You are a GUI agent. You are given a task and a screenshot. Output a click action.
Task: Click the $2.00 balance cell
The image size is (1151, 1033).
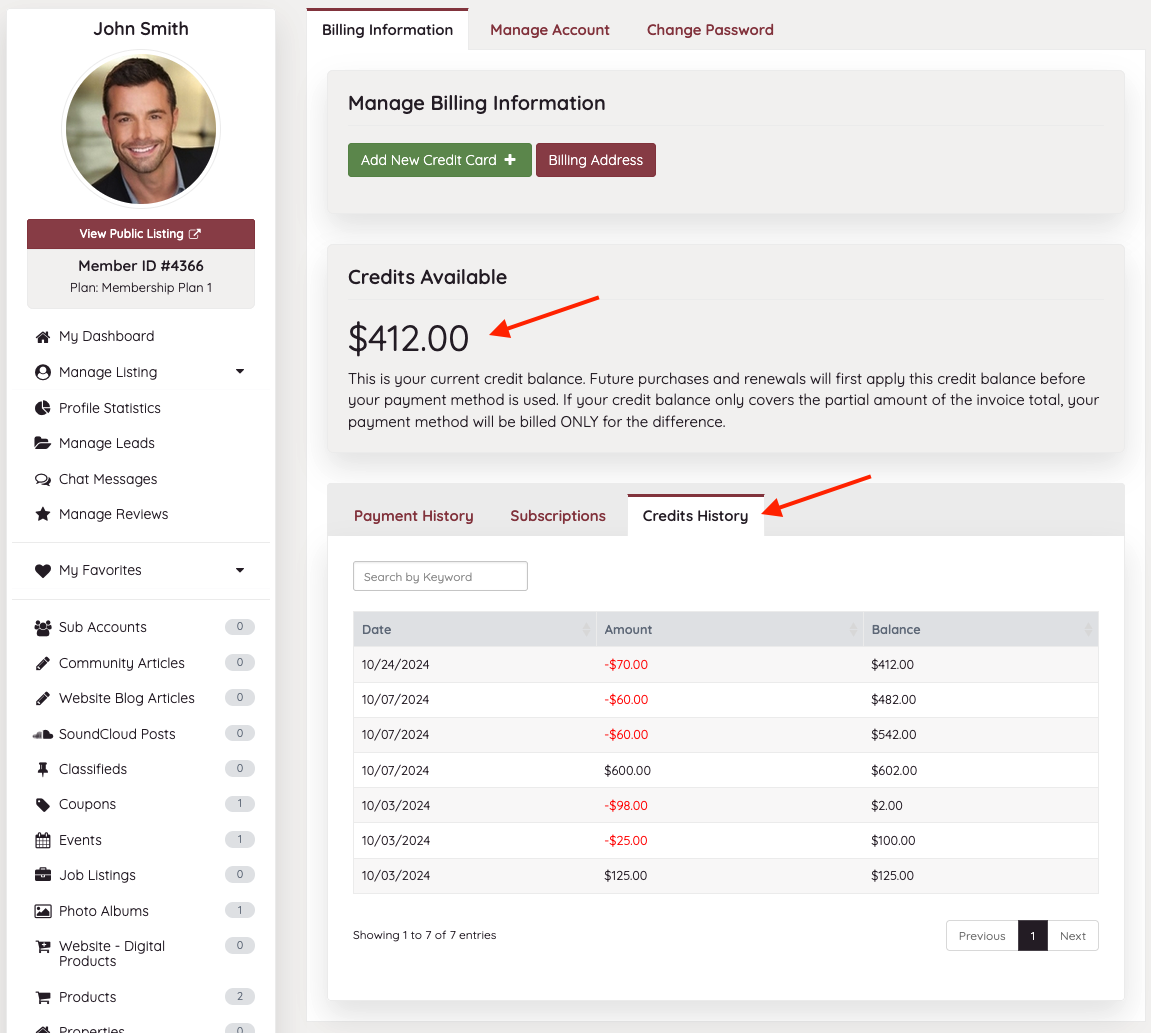[x=887, y=806]
